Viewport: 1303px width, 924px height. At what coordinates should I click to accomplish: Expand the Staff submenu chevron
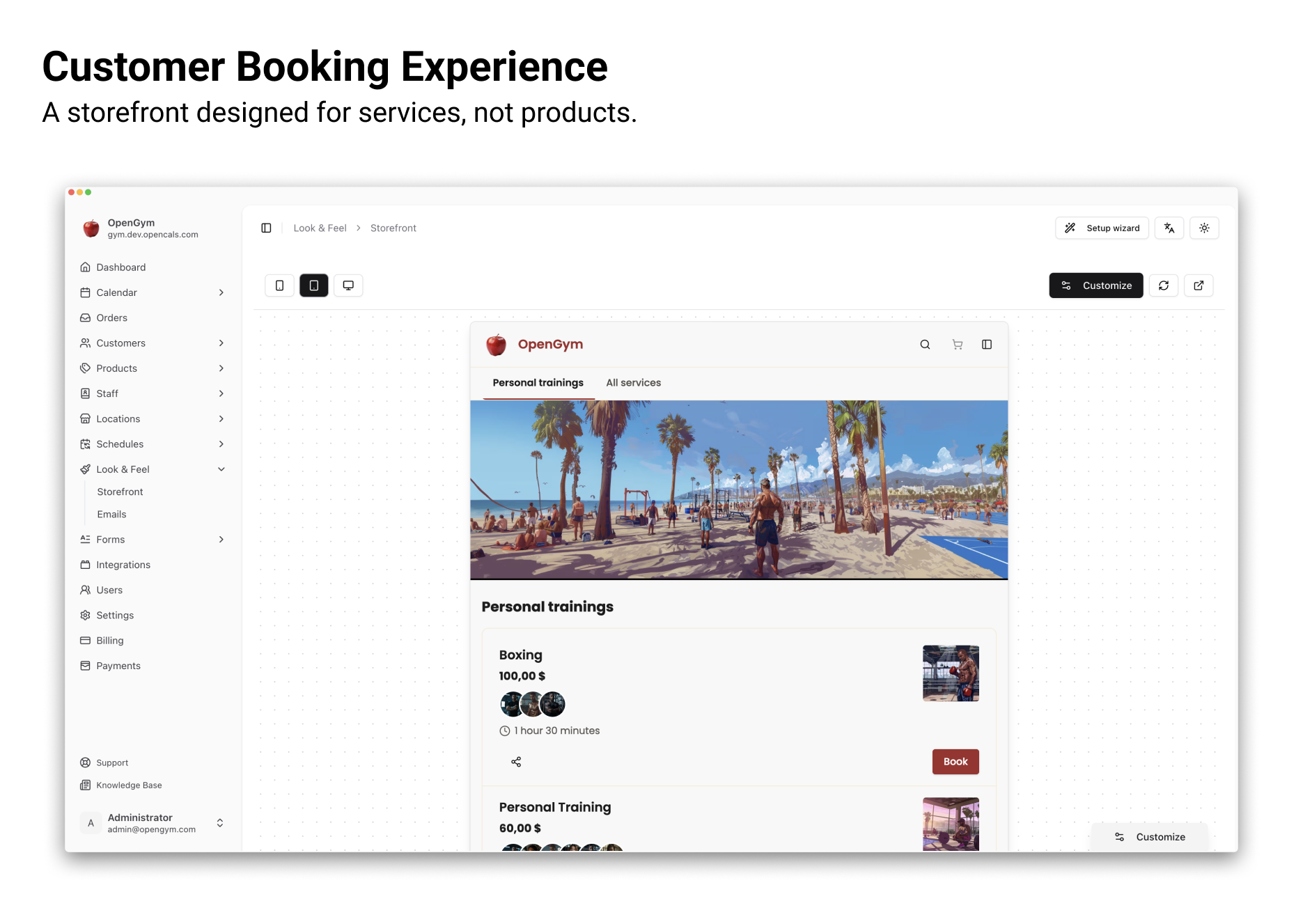click(221, 394)
